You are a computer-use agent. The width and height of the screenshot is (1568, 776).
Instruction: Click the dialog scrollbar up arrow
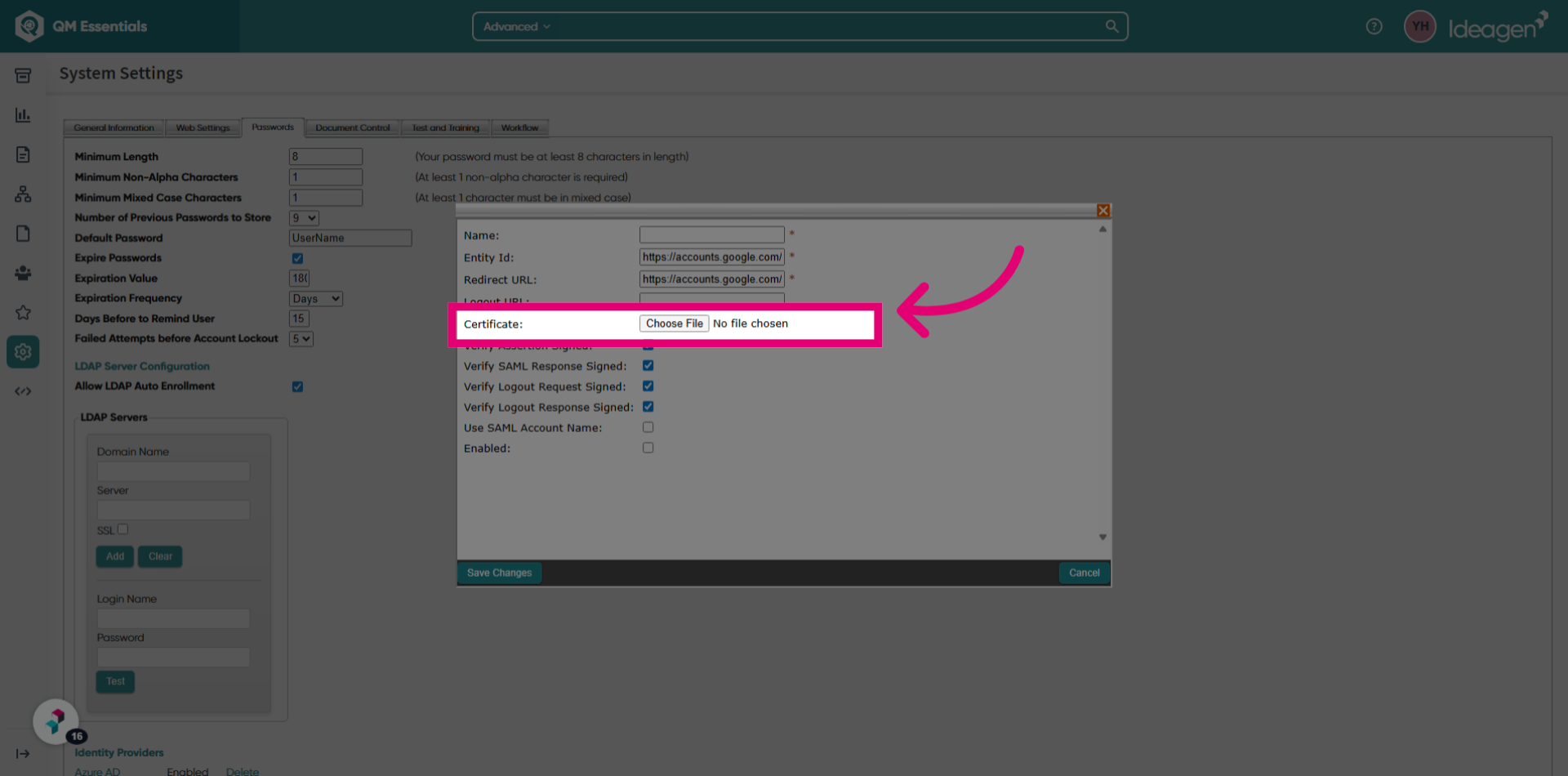click(x=1102, y=230)
